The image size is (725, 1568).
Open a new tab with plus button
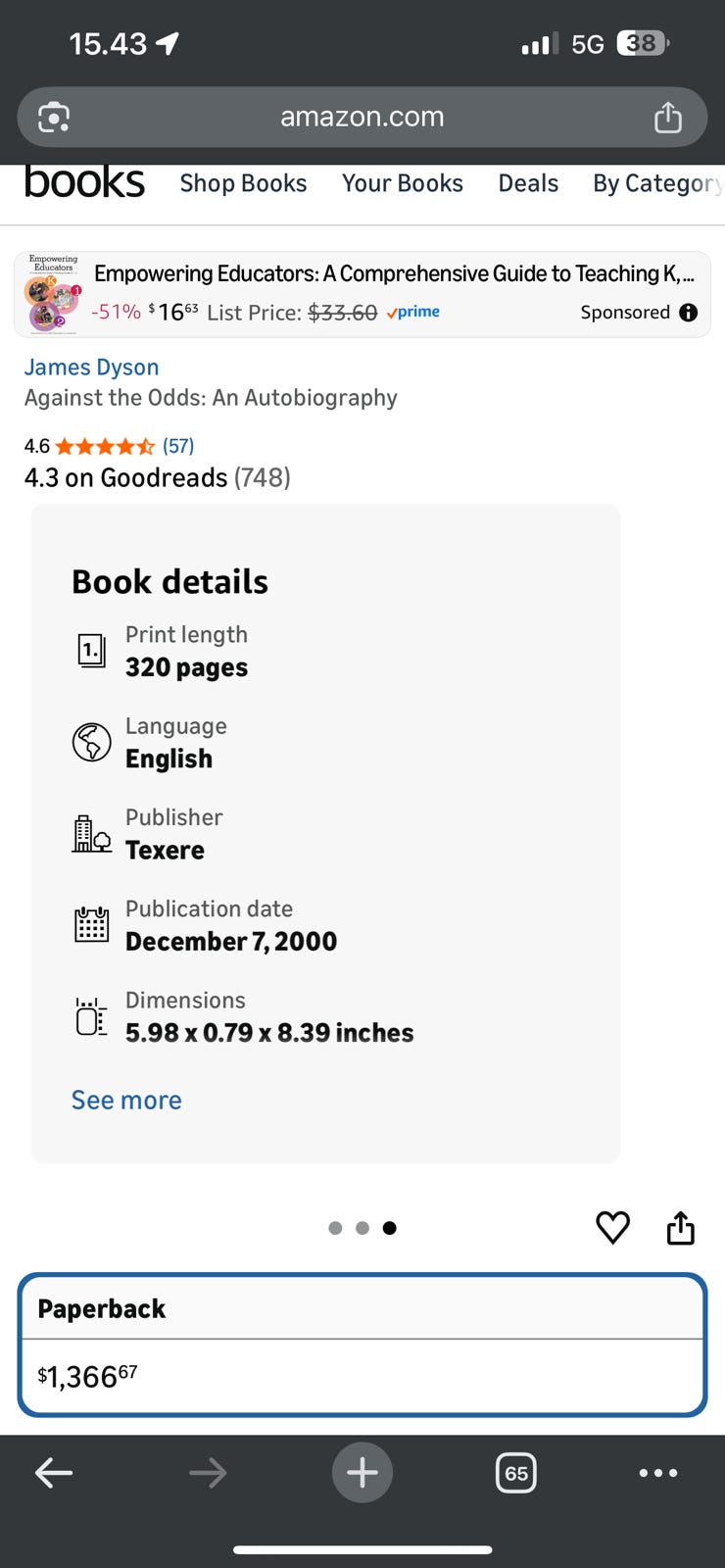click(362, 1472)
